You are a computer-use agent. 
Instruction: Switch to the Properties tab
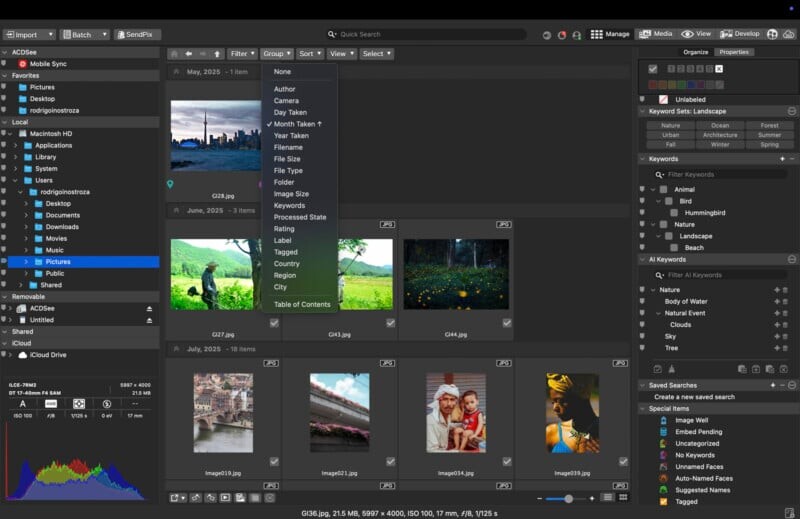[x=733, y=52]
